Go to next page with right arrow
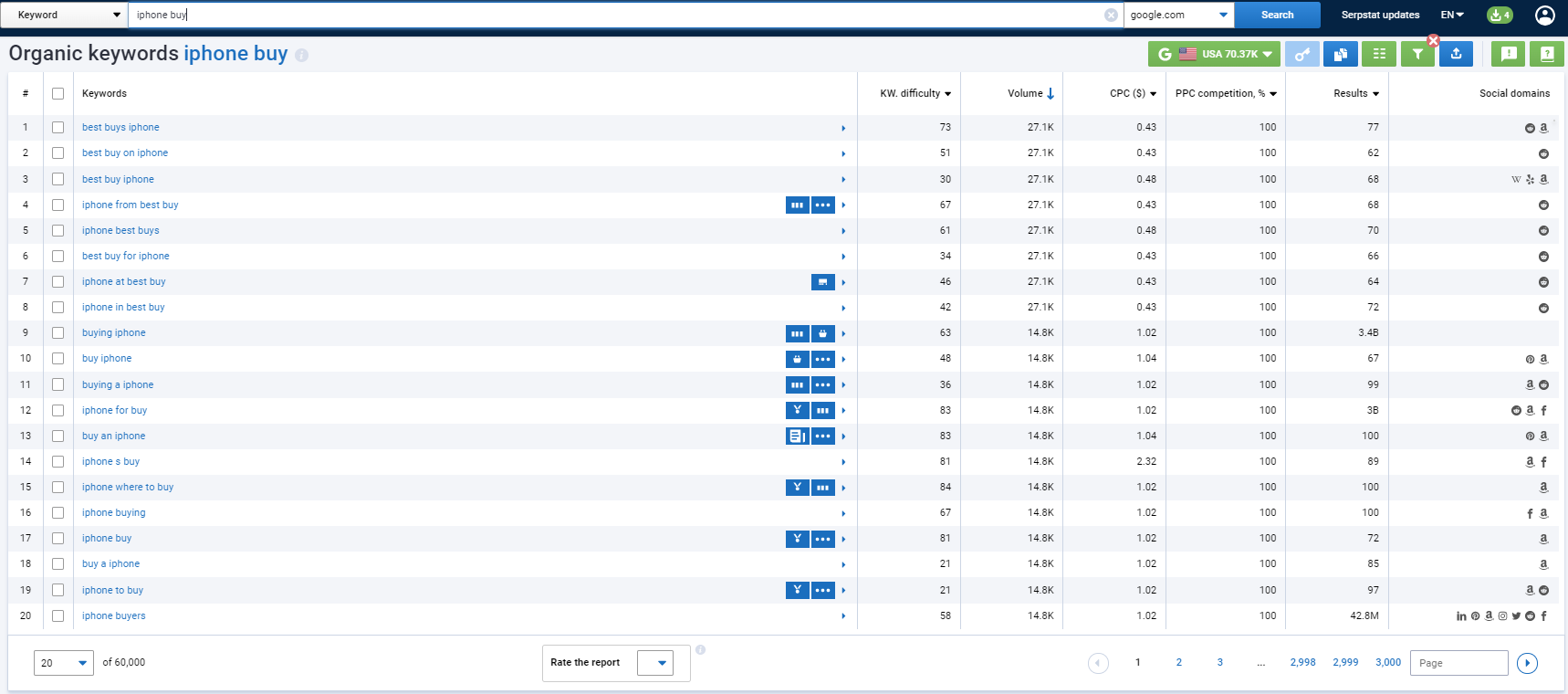 pos(1527,663)
